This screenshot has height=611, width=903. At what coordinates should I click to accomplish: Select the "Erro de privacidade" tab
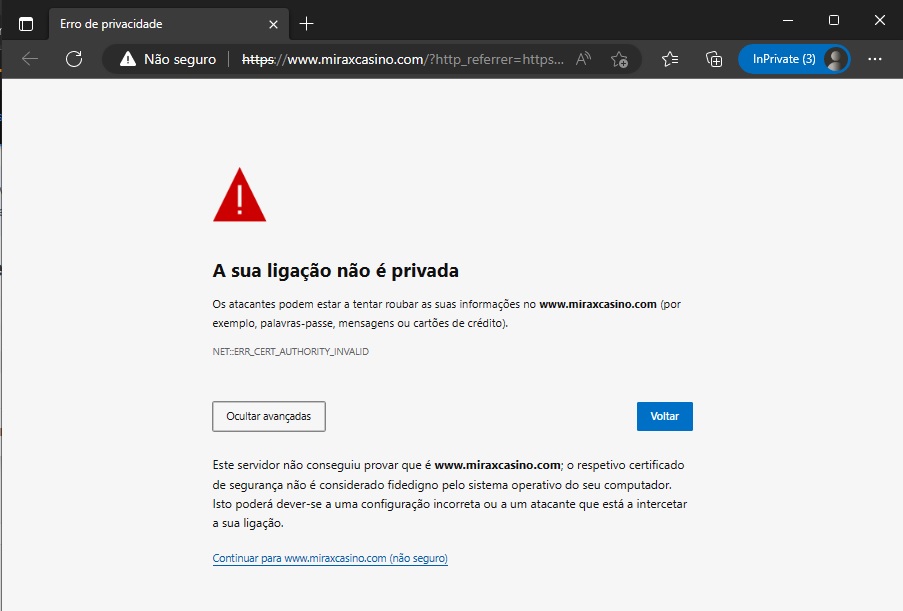169,24
